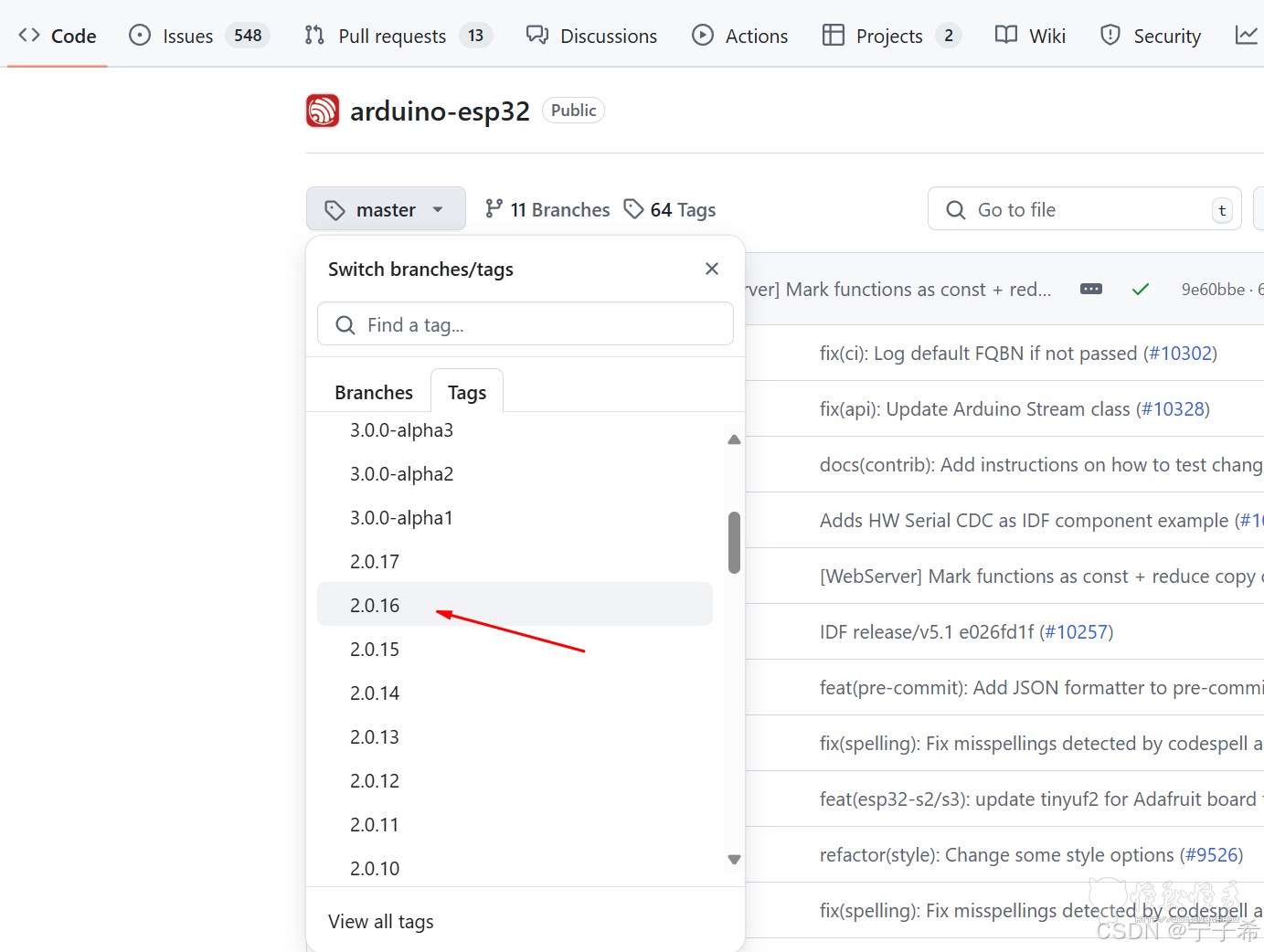Click the green commit status checkmark
Viewport: 1264px width, 952px height.
pyautogui.click(x=1141, y=289)
